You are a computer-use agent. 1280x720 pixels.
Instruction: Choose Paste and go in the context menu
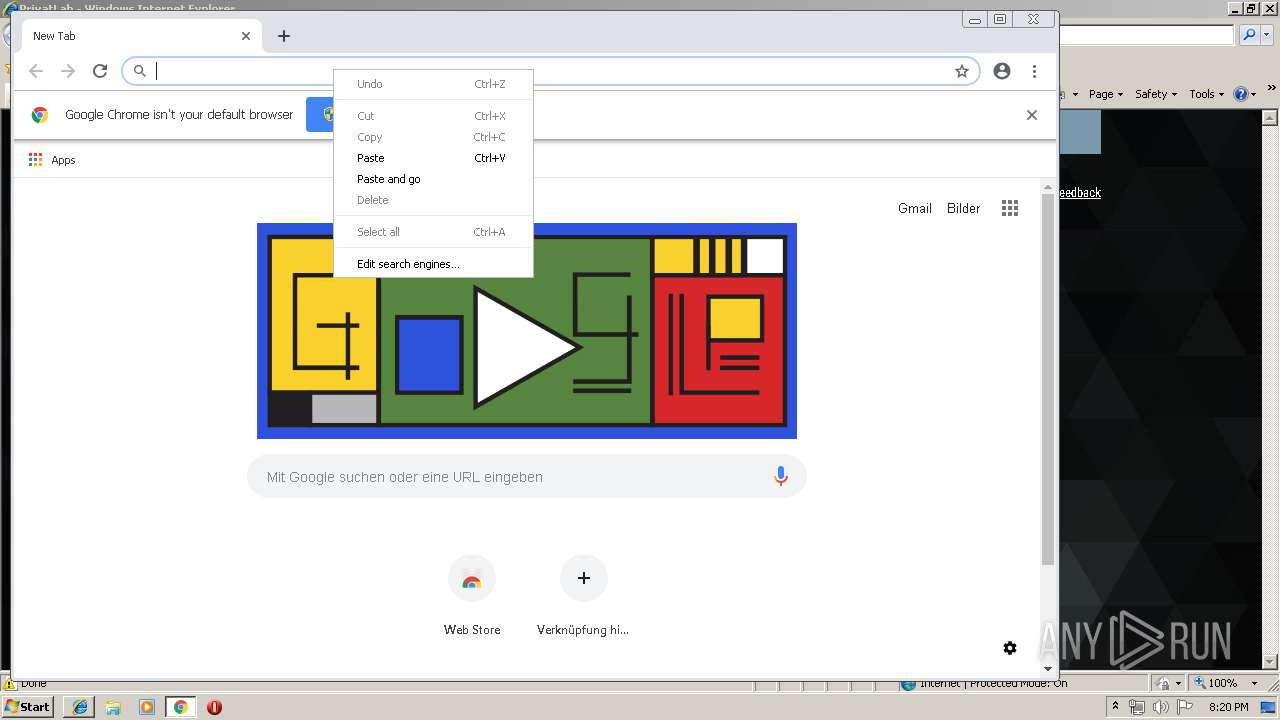click(x=433, y=179)
